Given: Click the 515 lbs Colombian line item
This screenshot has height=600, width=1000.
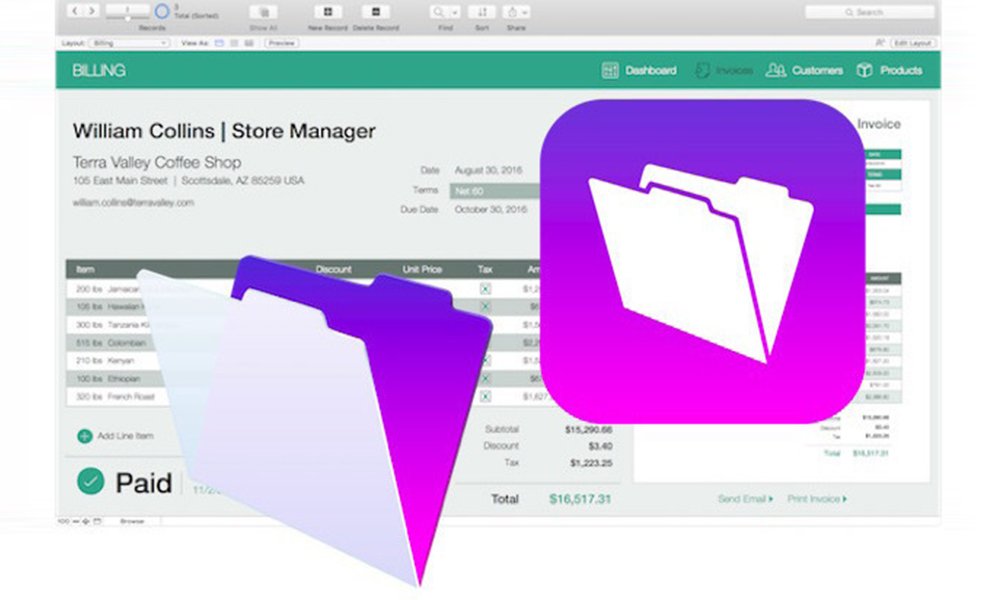Looking at the screenshot, I should 111,343.
